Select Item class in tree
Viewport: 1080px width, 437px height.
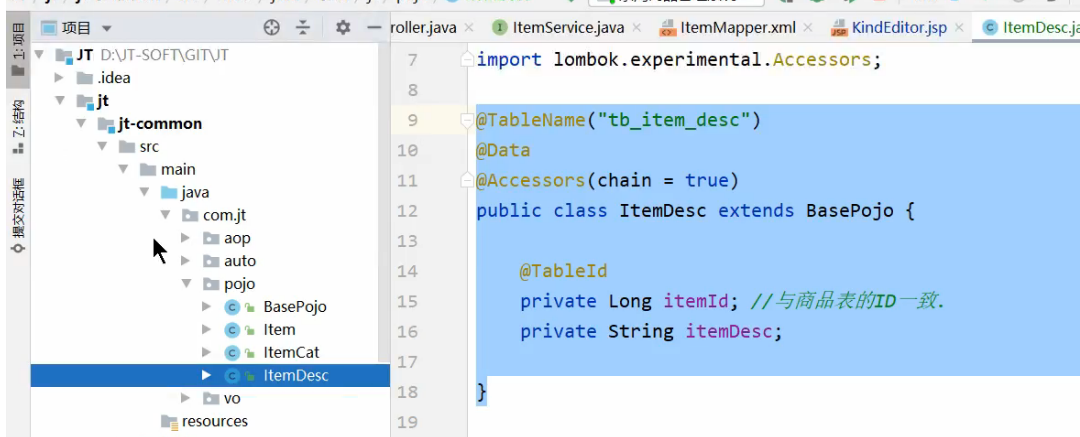point(279,329)
